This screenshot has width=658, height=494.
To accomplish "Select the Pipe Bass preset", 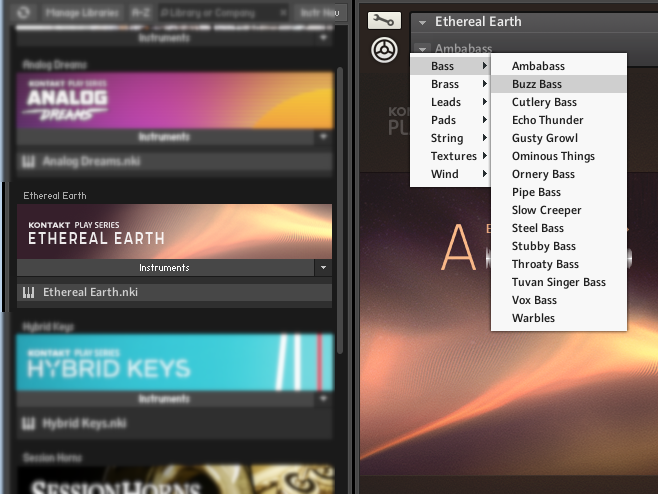I will 559,192.
